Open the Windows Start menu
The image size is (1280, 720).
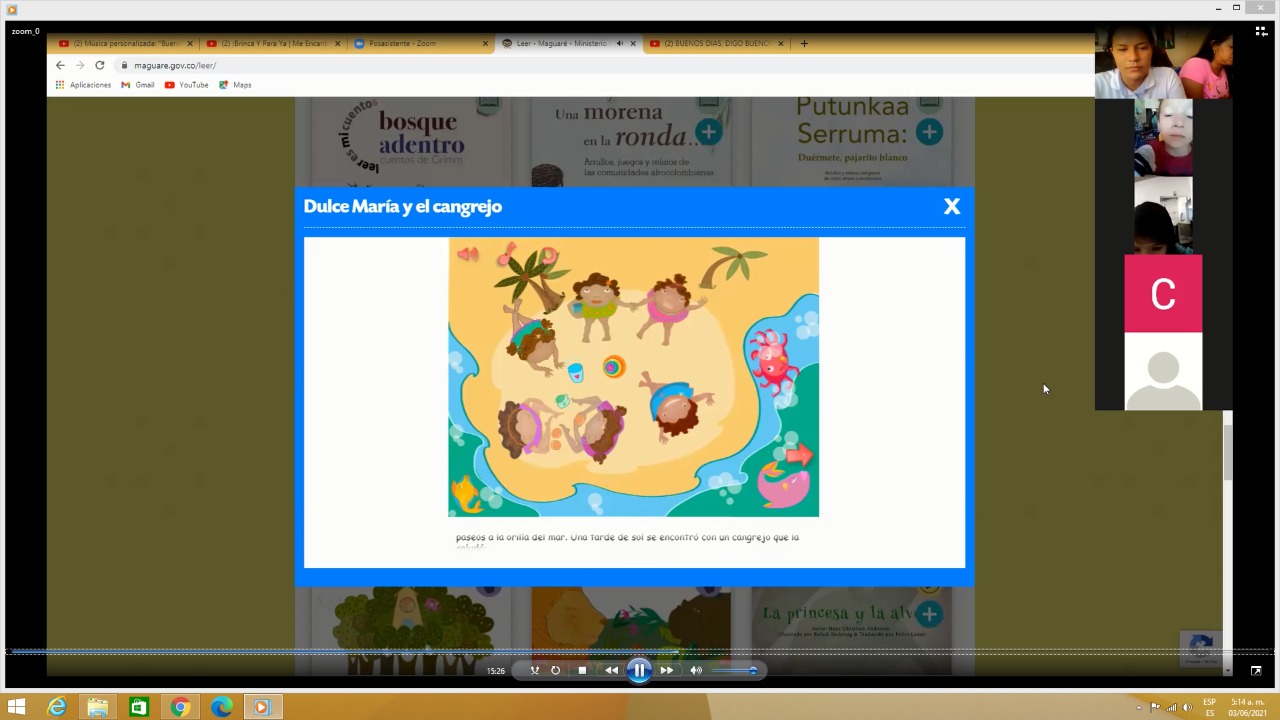[x=17, y=707]
